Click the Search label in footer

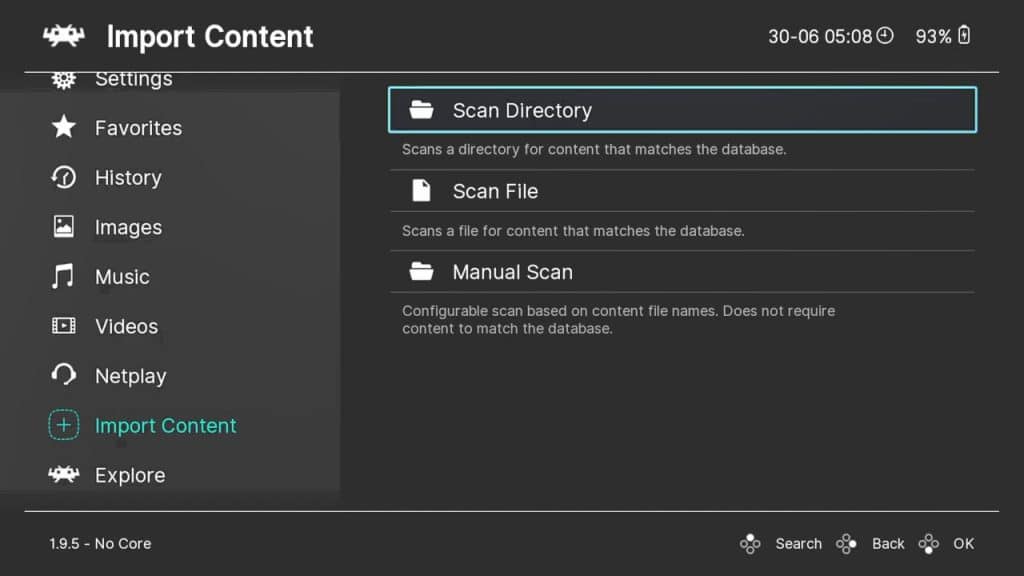click(x=798, y=543)
